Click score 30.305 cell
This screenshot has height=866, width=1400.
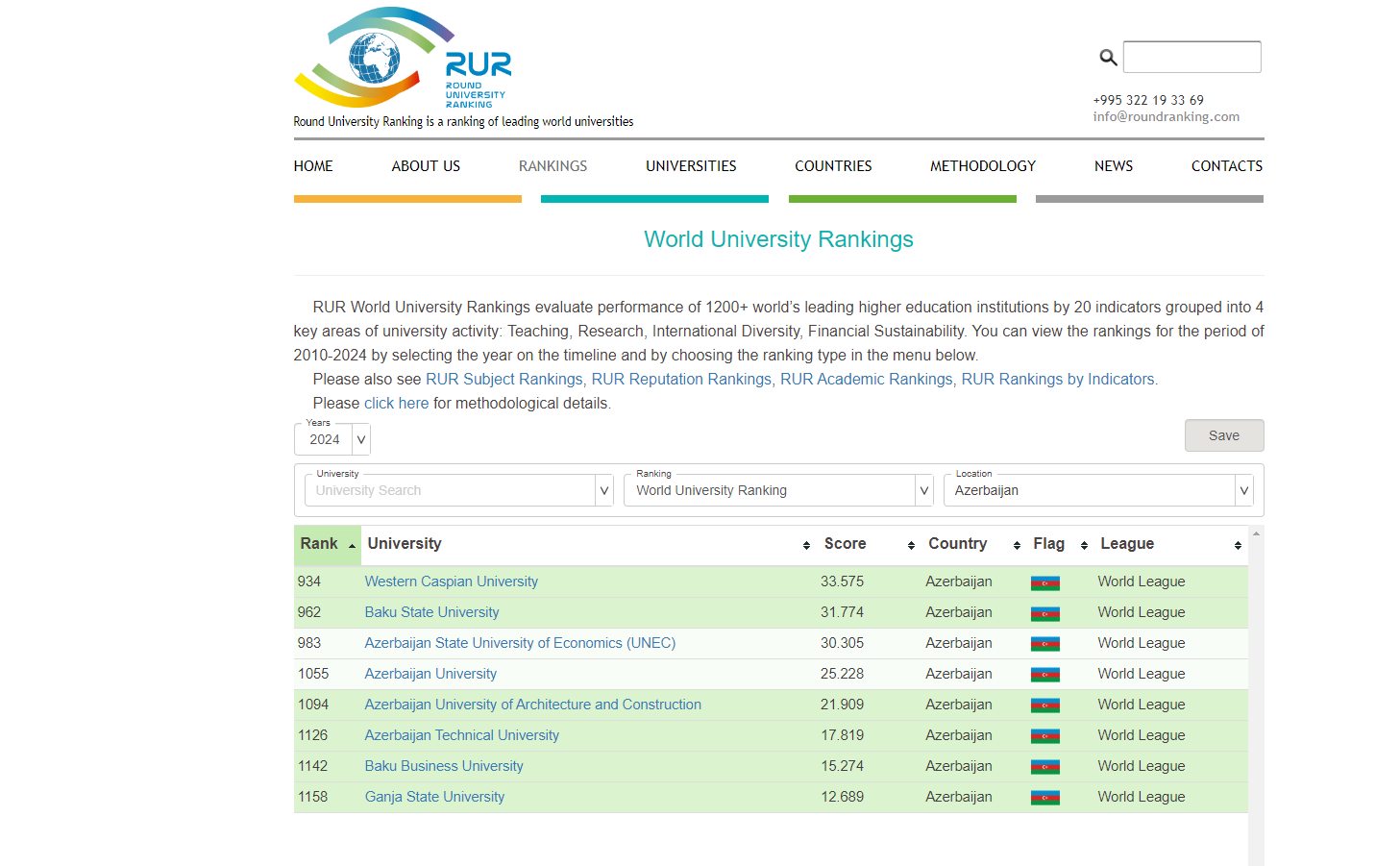[842, 643]
